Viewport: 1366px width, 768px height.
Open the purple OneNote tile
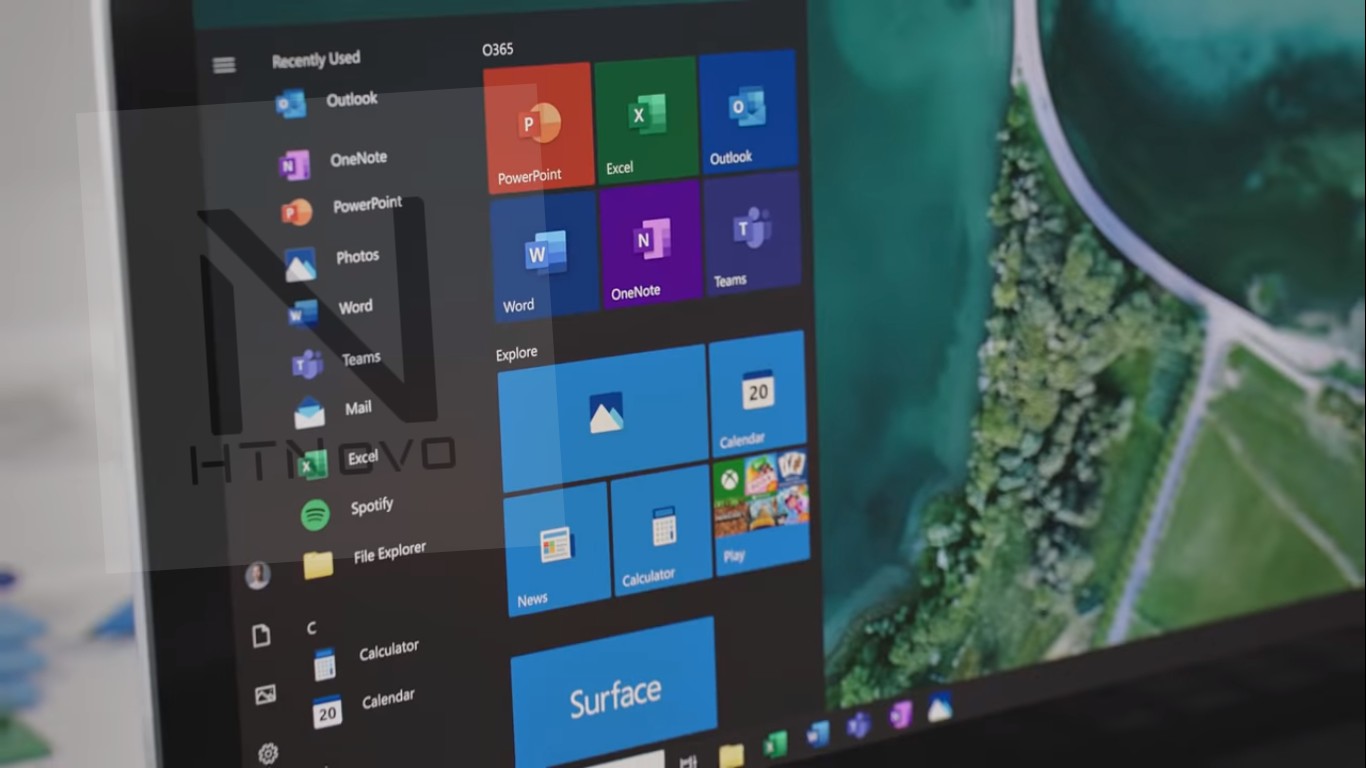[x=650, y=244]
